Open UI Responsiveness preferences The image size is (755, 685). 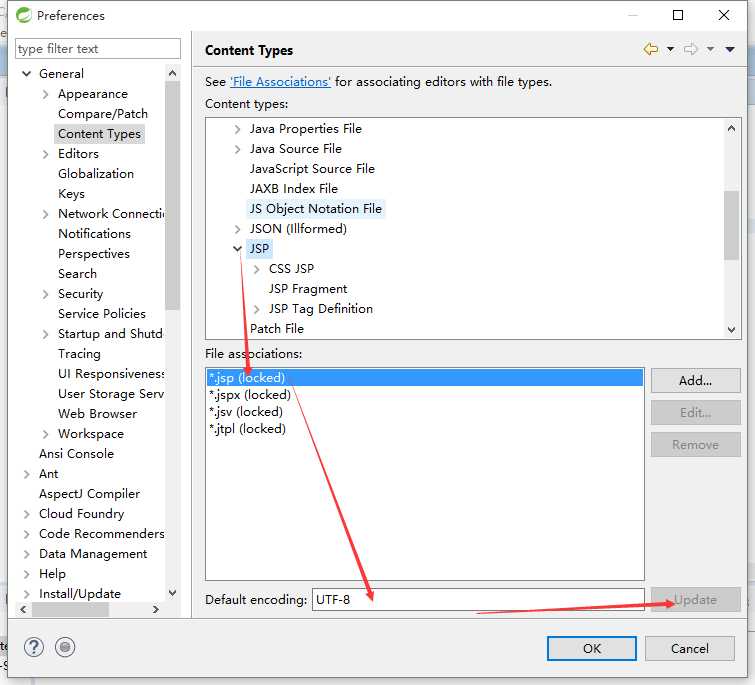111,374
